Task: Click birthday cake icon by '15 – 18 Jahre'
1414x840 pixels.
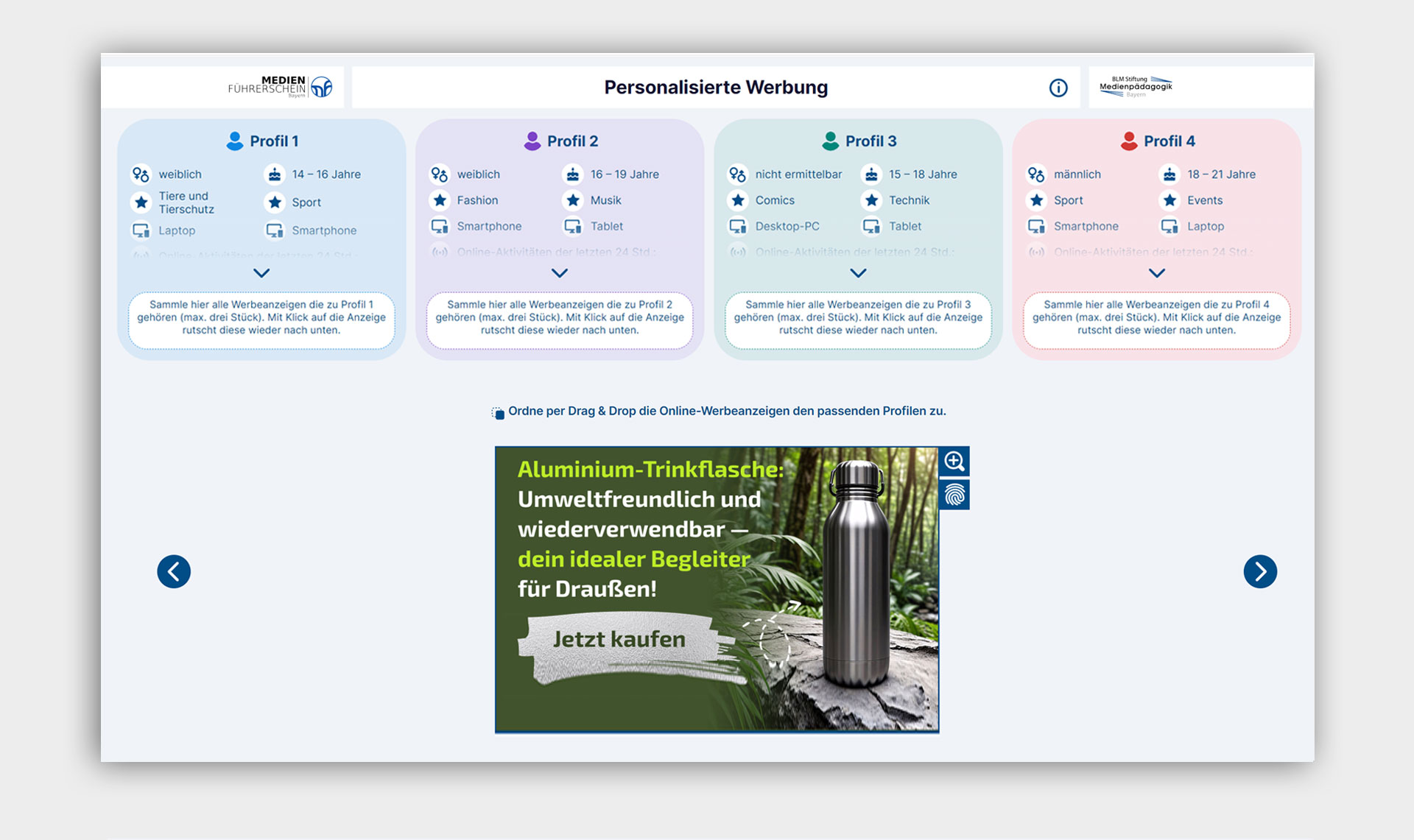Action: coord(871,174)
